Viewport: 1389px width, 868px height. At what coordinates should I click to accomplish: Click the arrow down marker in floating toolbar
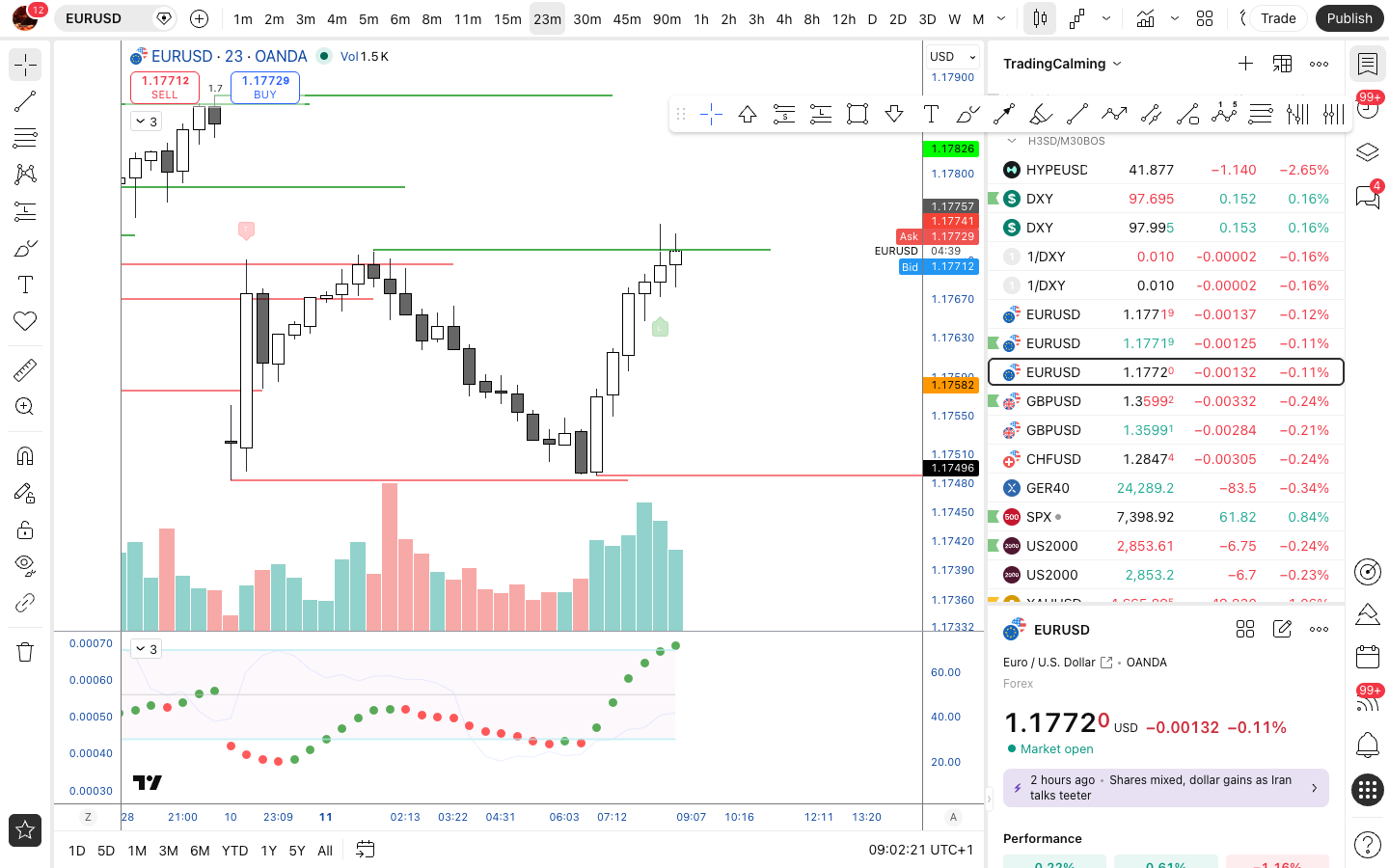[x=894, y=114]
